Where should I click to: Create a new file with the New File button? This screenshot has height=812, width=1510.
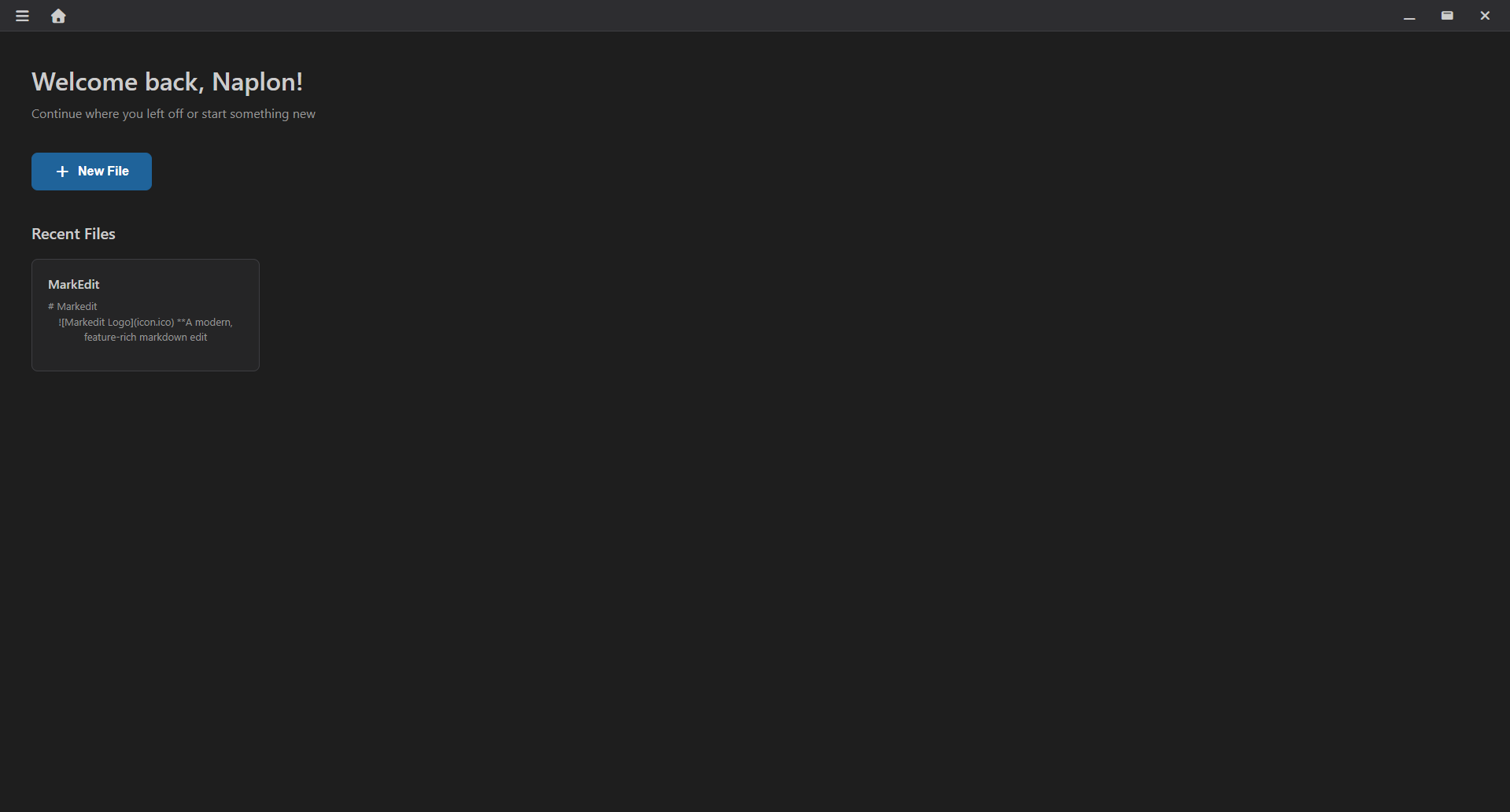[91, 172]
